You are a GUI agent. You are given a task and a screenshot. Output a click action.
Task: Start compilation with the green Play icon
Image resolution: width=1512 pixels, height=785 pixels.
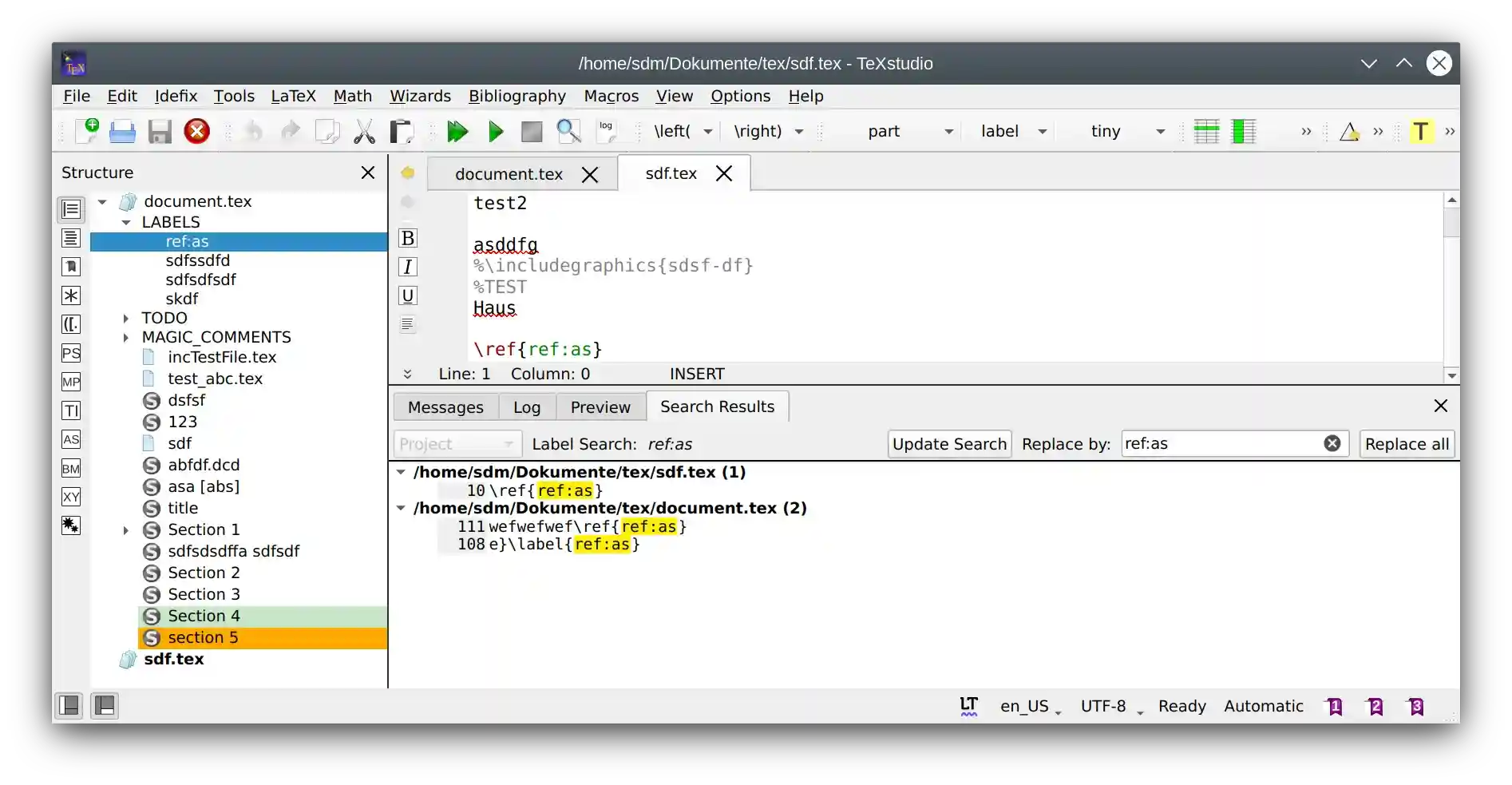(495, 131)
